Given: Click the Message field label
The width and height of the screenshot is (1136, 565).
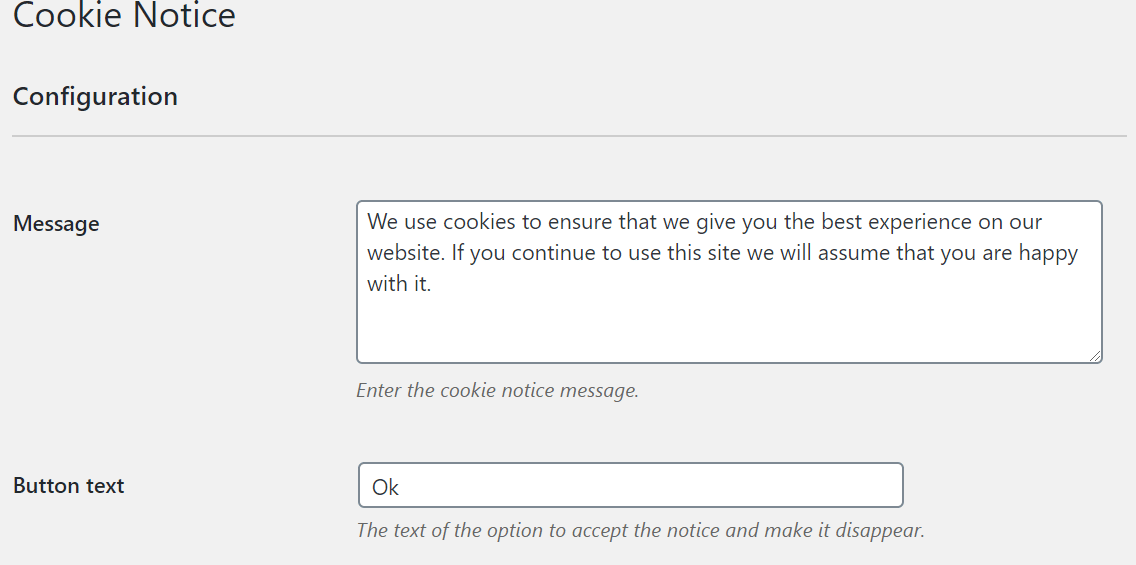Looking at the screenshot, I should click(56, 224).
